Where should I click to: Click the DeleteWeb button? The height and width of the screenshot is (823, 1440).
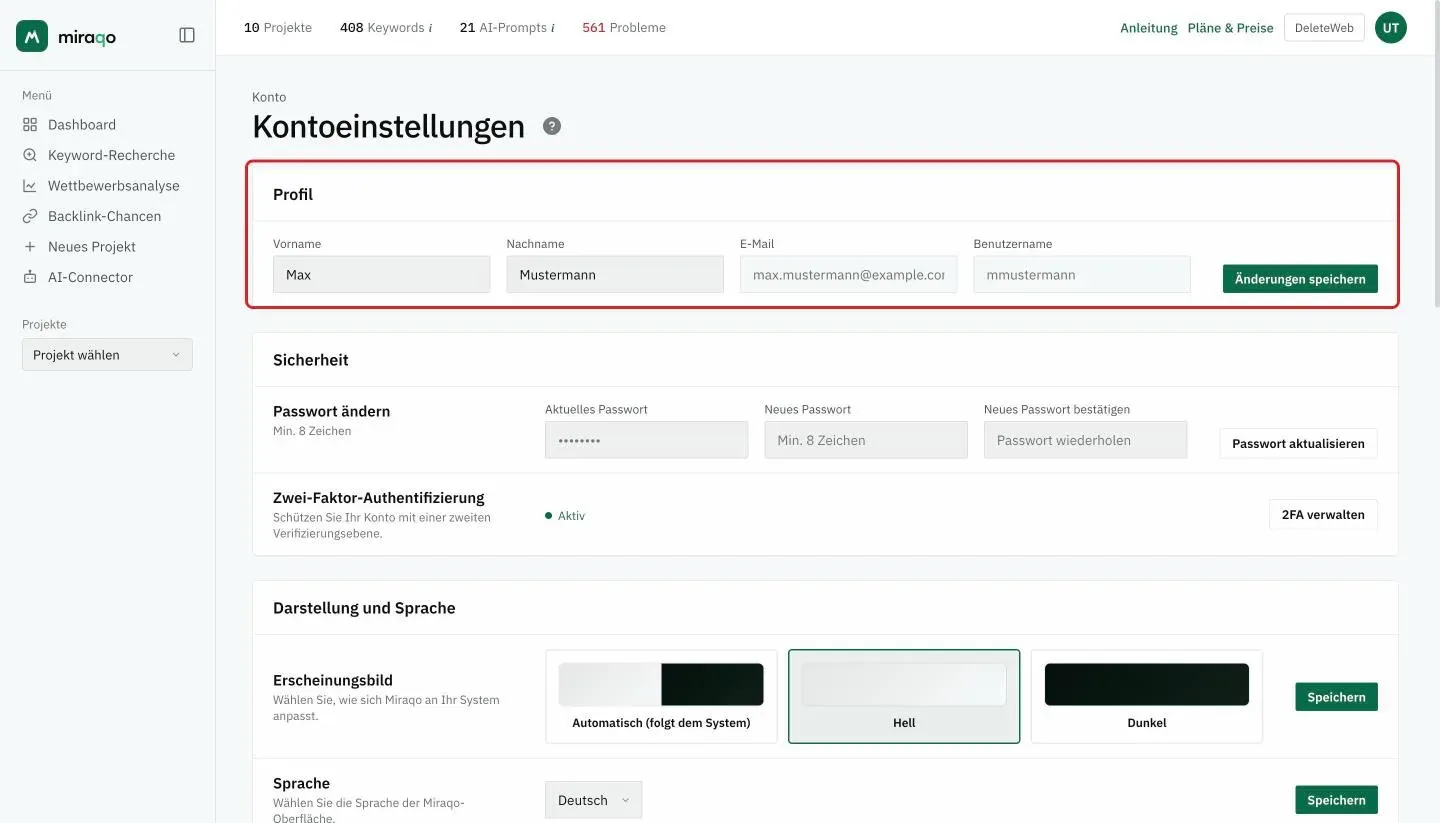tap(1324, 28)
